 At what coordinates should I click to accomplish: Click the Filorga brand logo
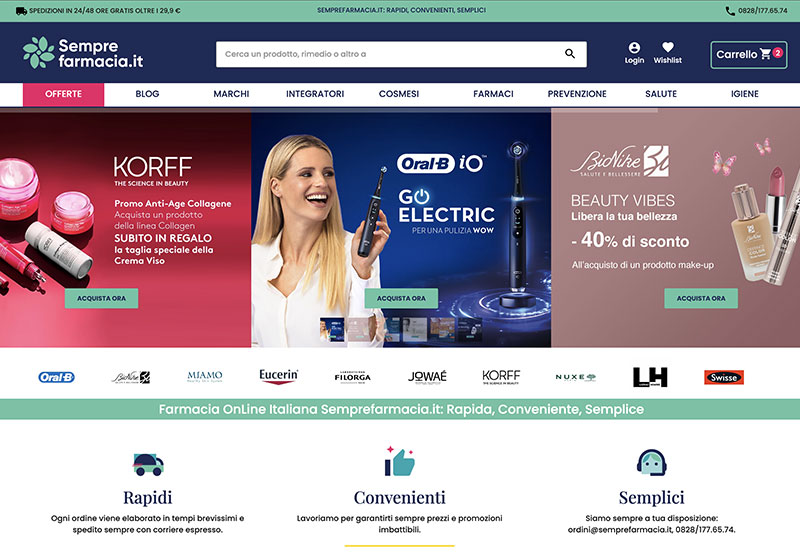[353, 377]
